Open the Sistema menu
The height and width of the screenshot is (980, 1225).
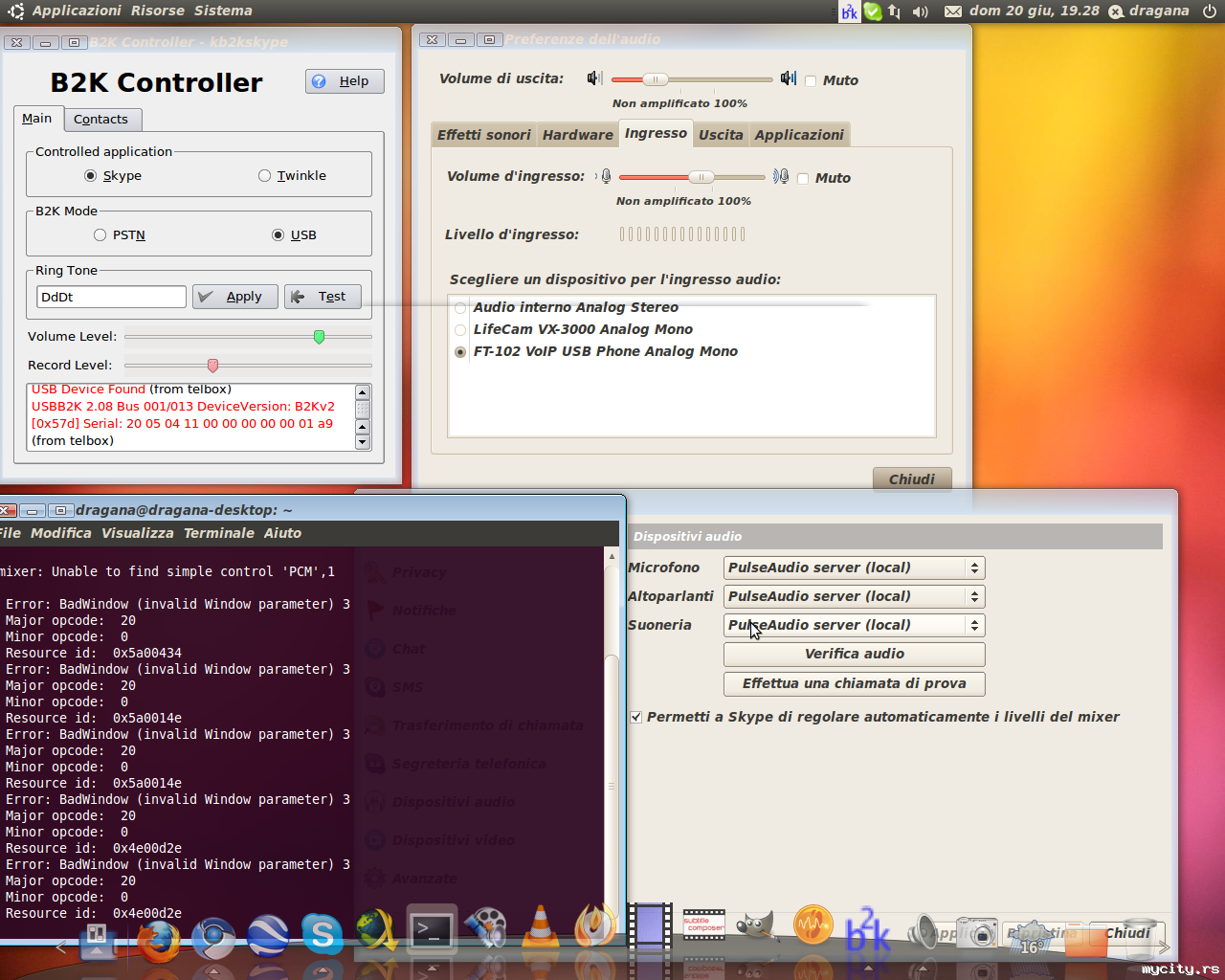click(223, 11)
